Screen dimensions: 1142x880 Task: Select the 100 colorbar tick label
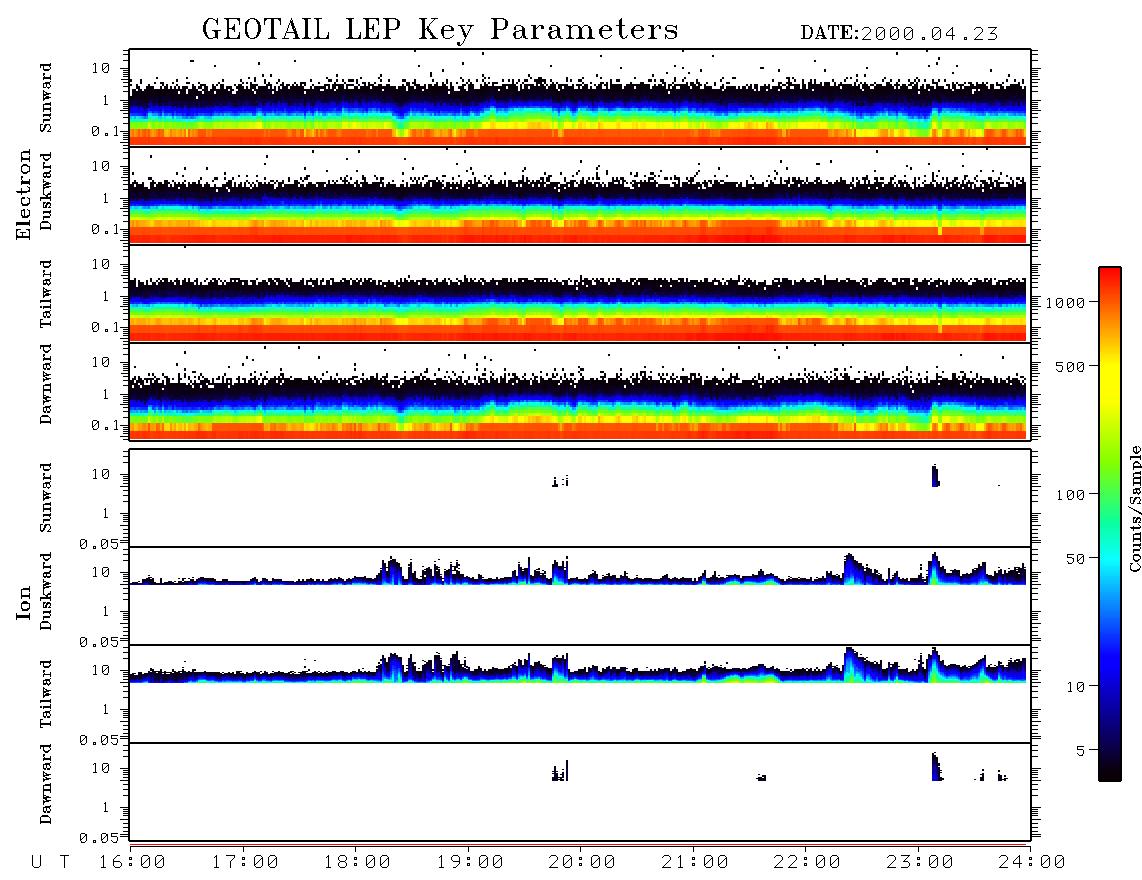point(1070,495)
